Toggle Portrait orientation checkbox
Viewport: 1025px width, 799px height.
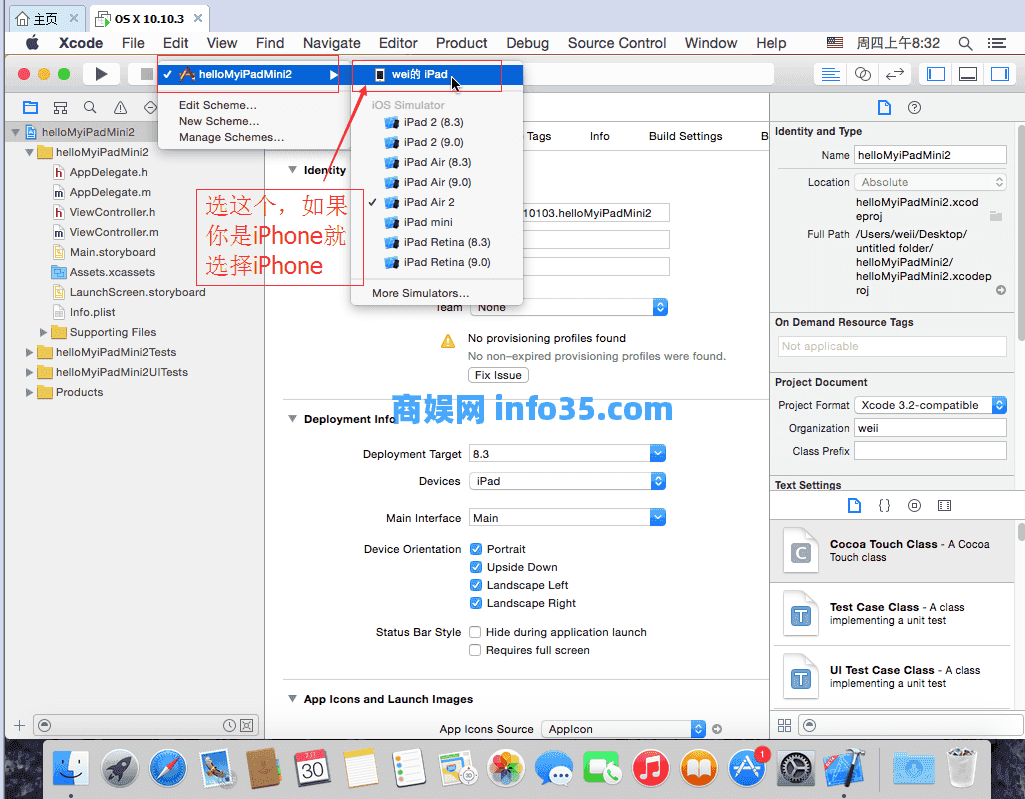point(476,549)
